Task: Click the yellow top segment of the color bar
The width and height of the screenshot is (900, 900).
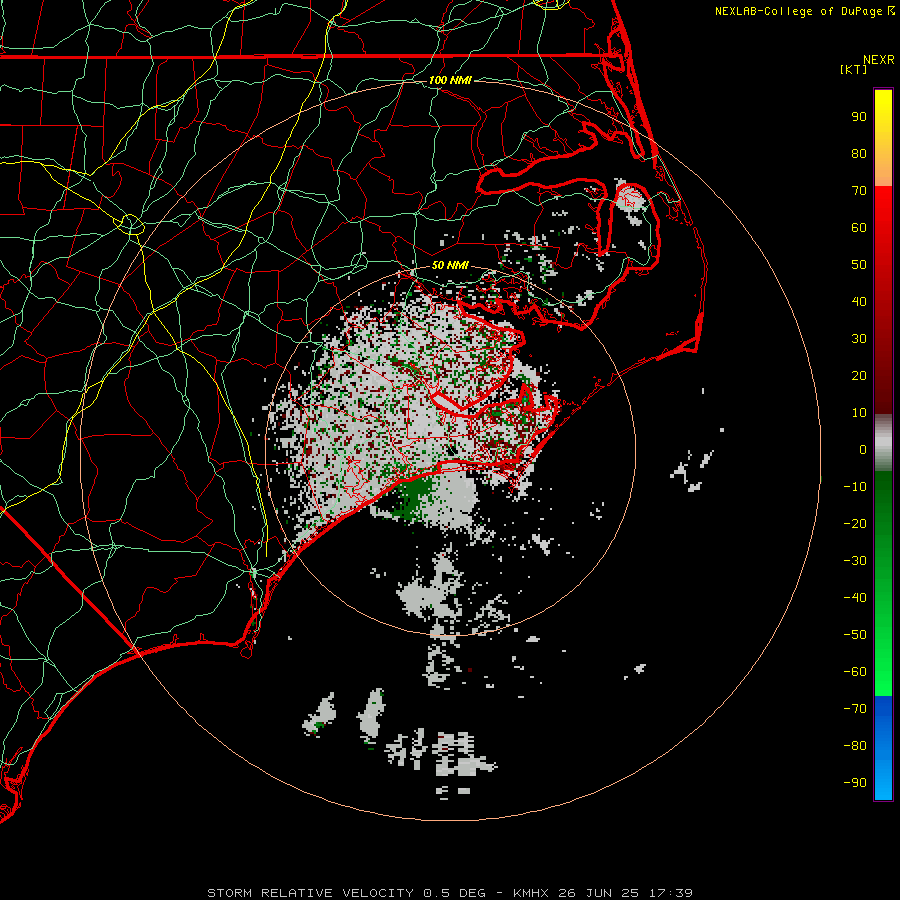Action: click(883, 138)
